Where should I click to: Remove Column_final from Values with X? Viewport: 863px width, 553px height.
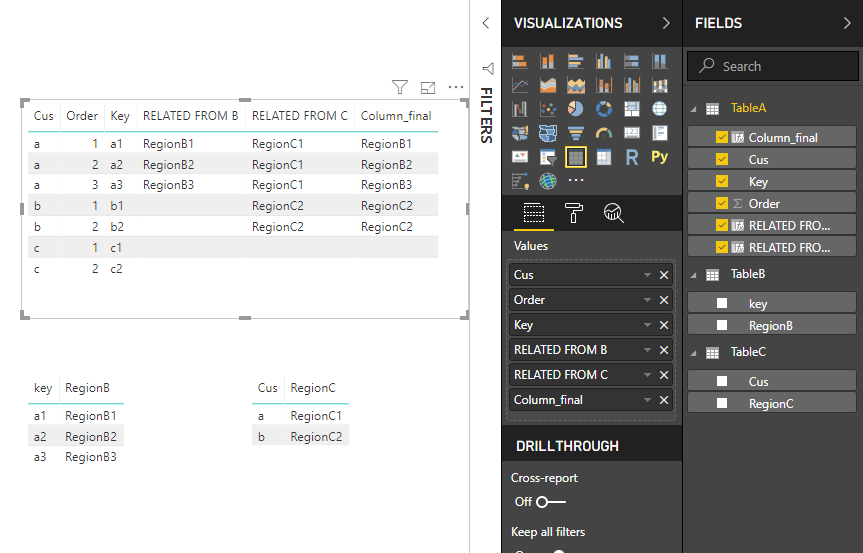click(664, 400)
